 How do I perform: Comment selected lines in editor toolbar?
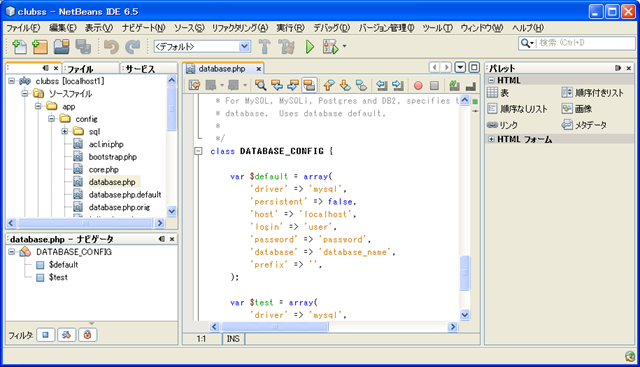coord(454,85)
